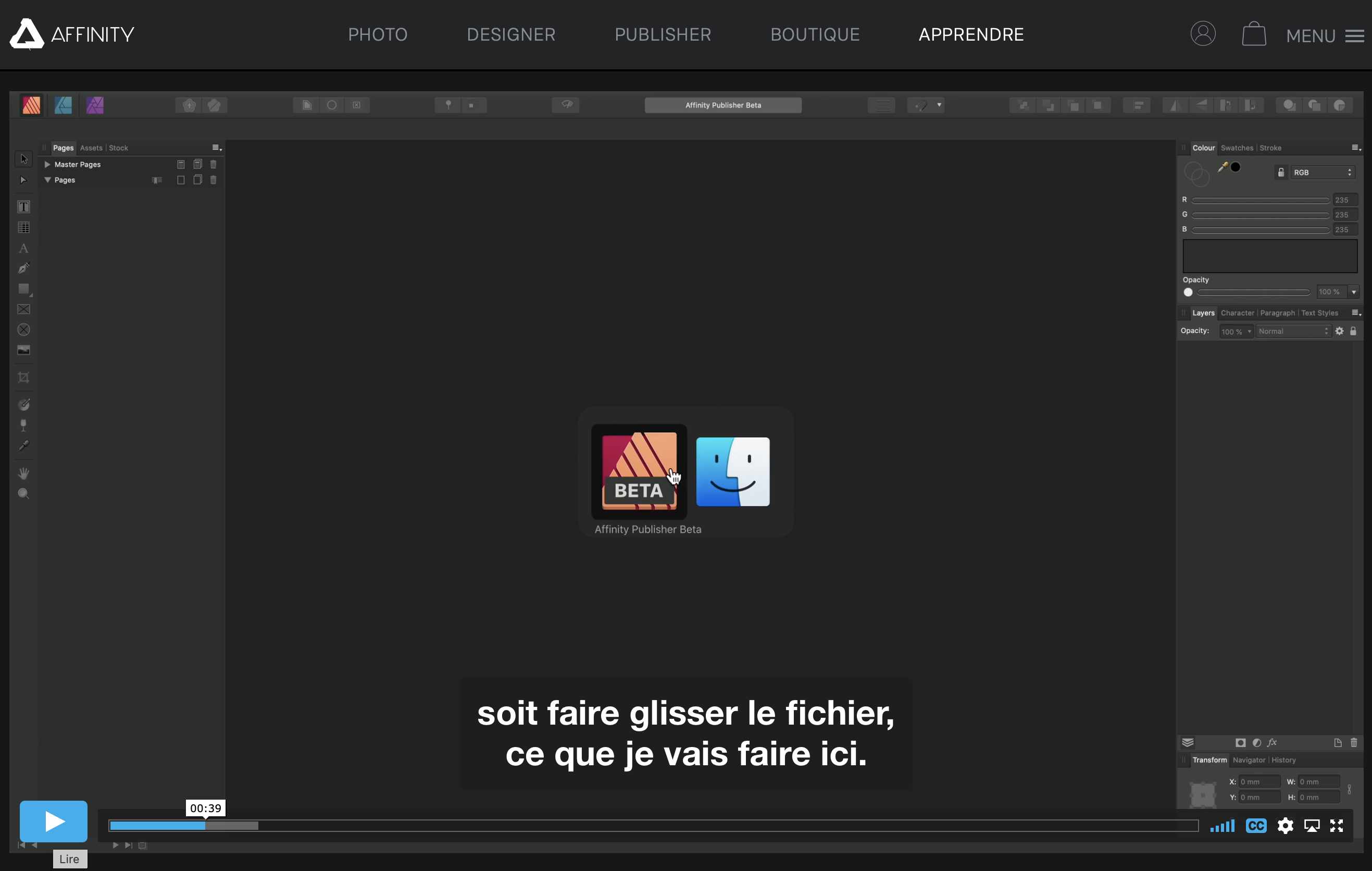Open the RGB colour model dropdown
This screenshot has height=871, width=1372.
pos(1322,172)
